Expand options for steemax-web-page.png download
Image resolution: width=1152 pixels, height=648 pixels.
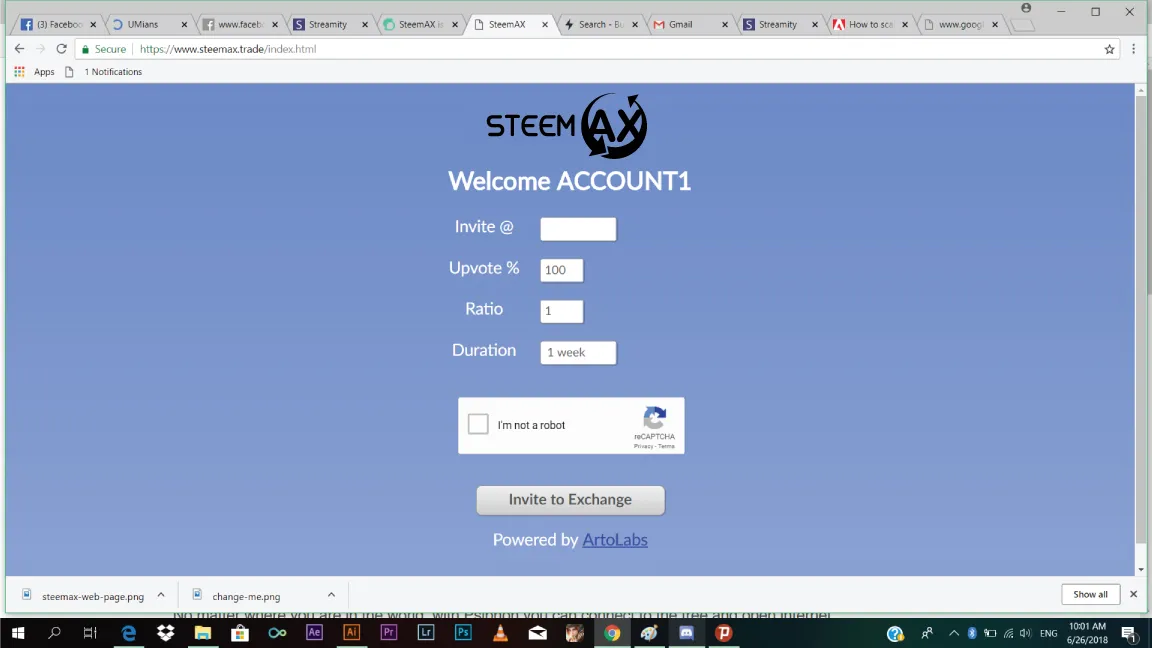tap(161, 595)
